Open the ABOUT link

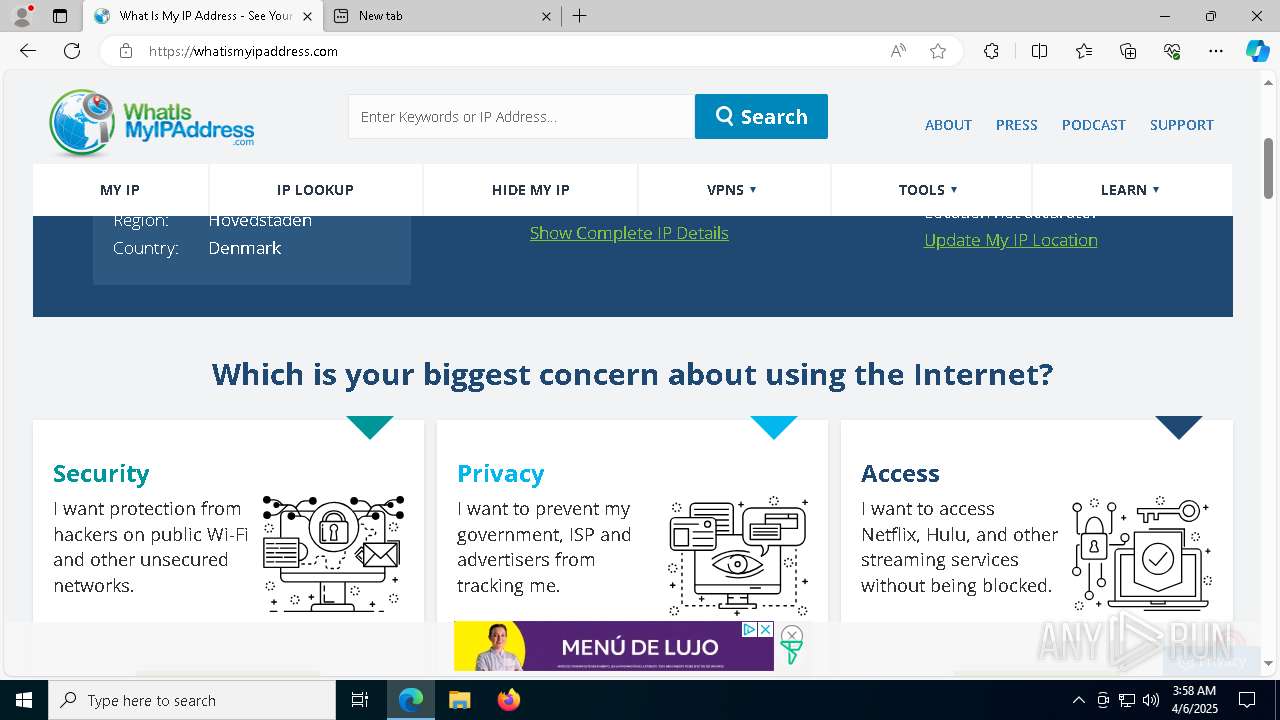click(948, 125)
